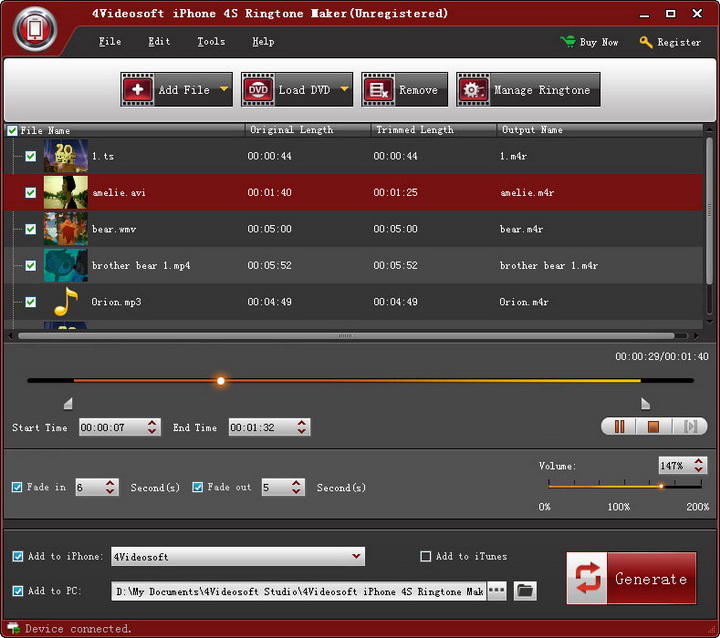The image size is (720, 638).
Task: Uncheck brother bear 1.mp4 checkbox
Action: (x=30, y=265)
